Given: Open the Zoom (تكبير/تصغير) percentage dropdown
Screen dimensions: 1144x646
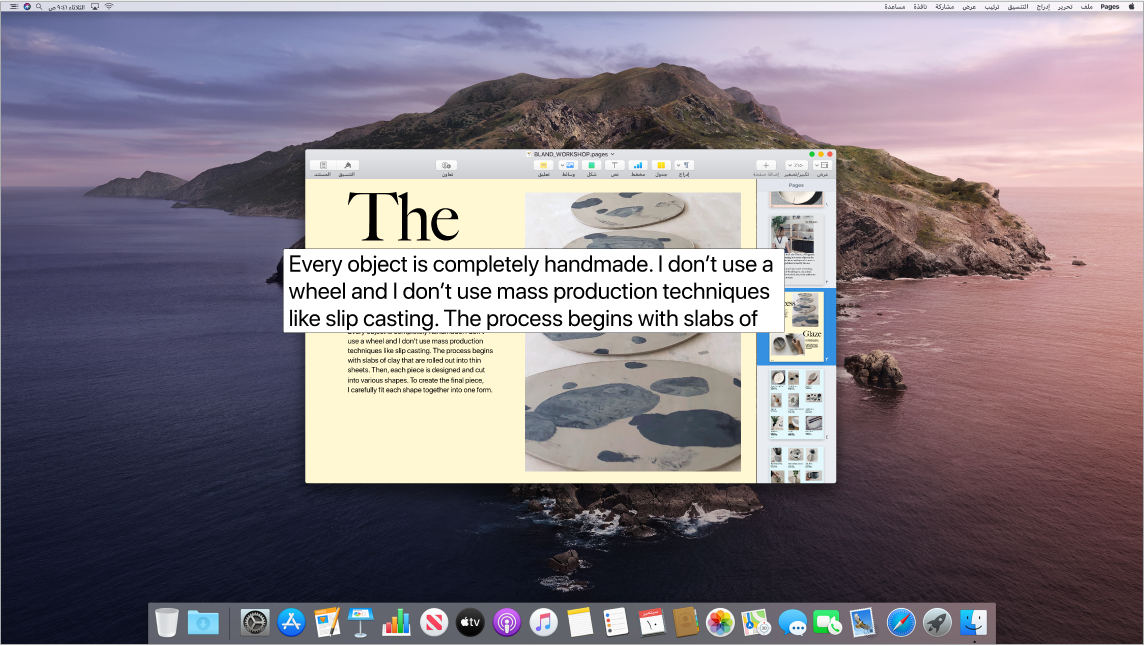Looking at the screenshot, I should (x=797, y=165).
